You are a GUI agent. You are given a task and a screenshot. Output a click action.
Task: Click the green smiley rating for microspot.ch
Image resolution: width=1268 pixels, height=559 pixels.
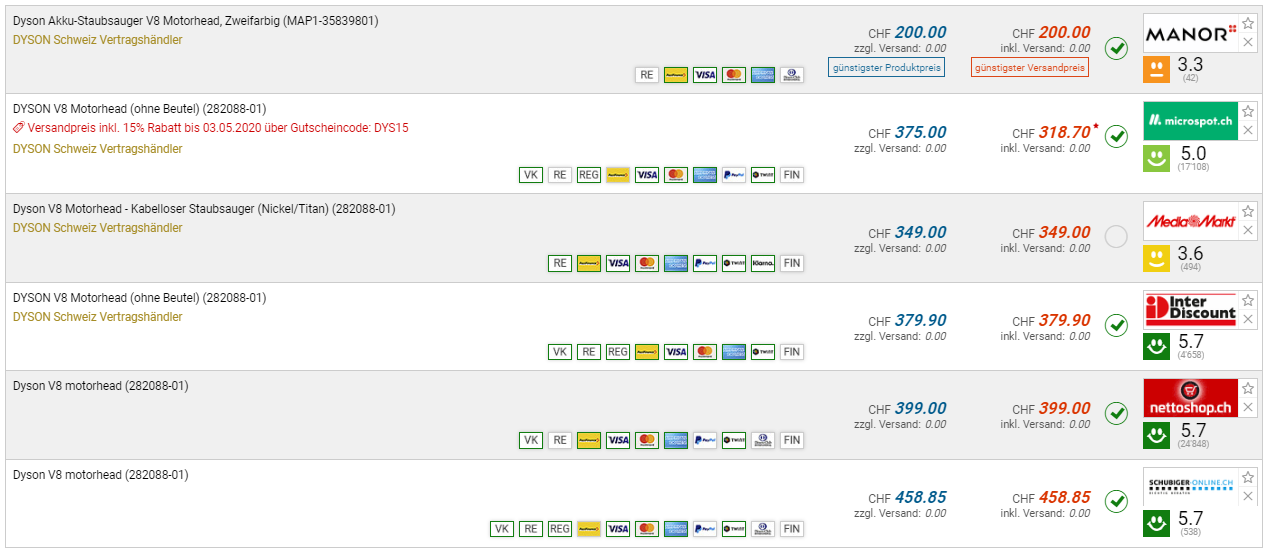coord(1157,158)
